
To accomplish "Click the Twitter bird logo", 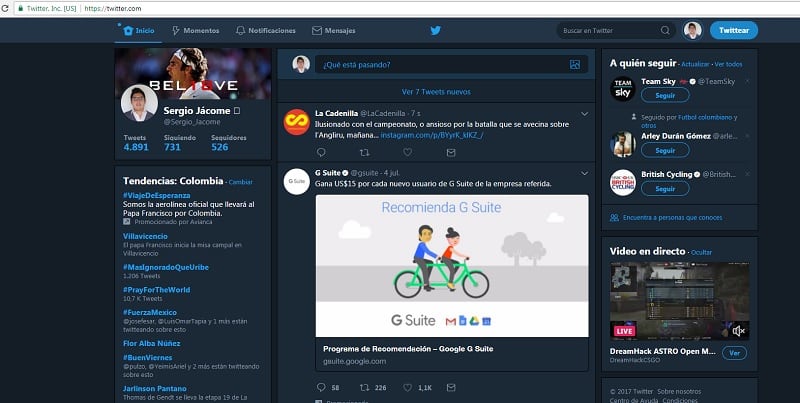I will [x=435, y=31].
